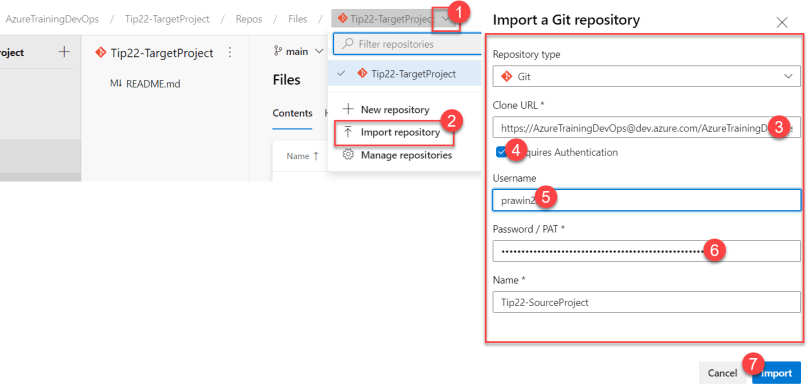810x390 pixels.
Task: Select the Tip22-TargetProject repo in file tree header
Action: tap(154, 53)
